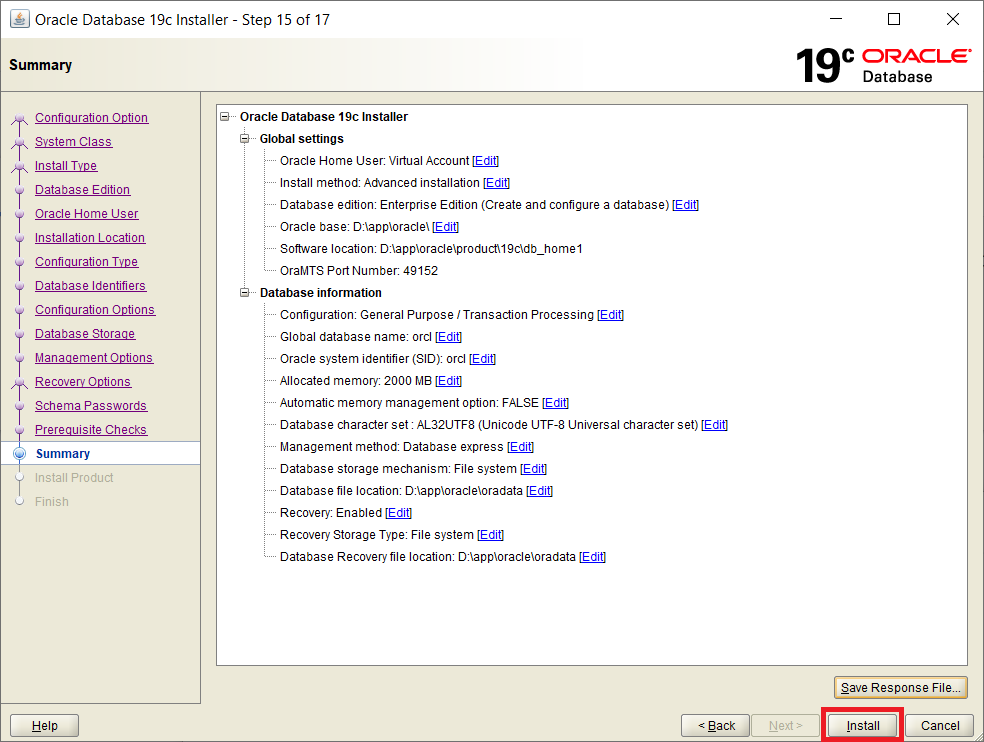Select OraMTS Port Number 49152 row

(x=359, y=271)
